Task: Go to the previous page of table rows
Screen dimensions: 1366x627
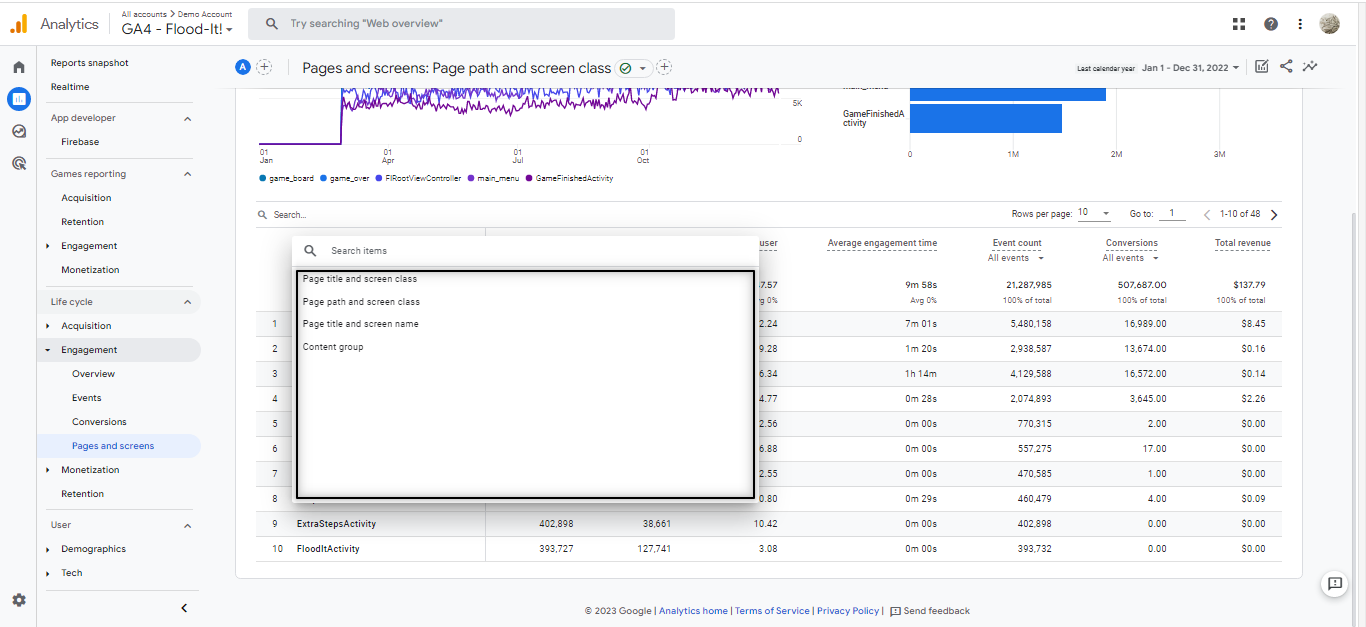Action: [x=1207, y=214]
